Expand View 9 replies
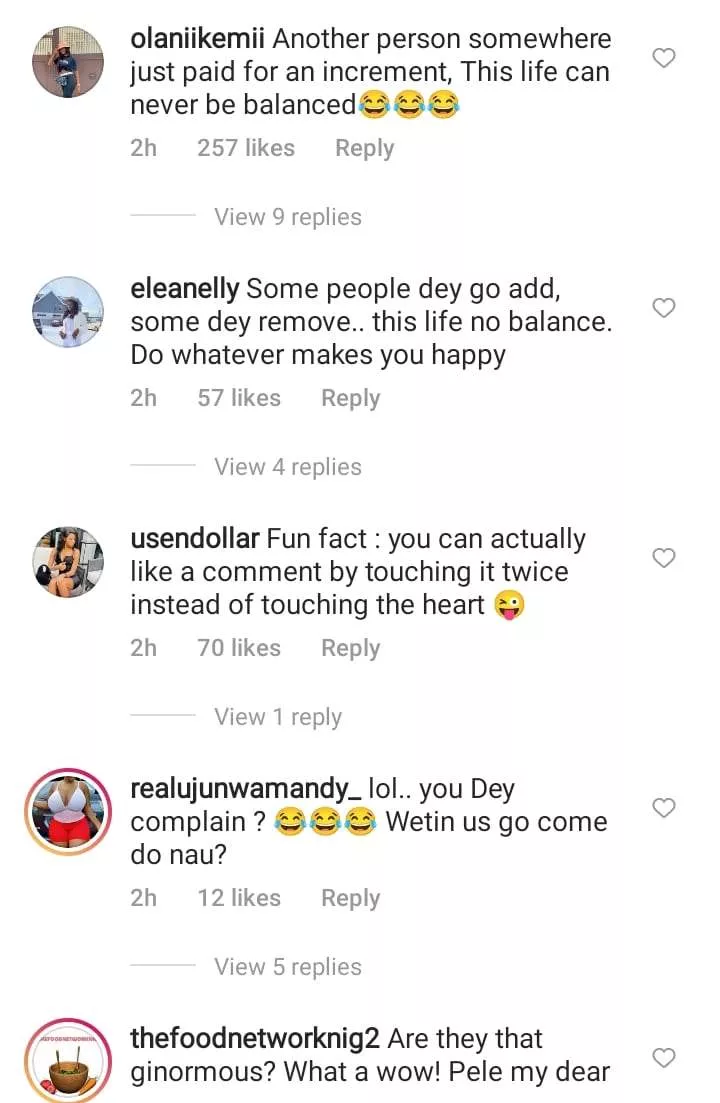 [x=288, y=217]
